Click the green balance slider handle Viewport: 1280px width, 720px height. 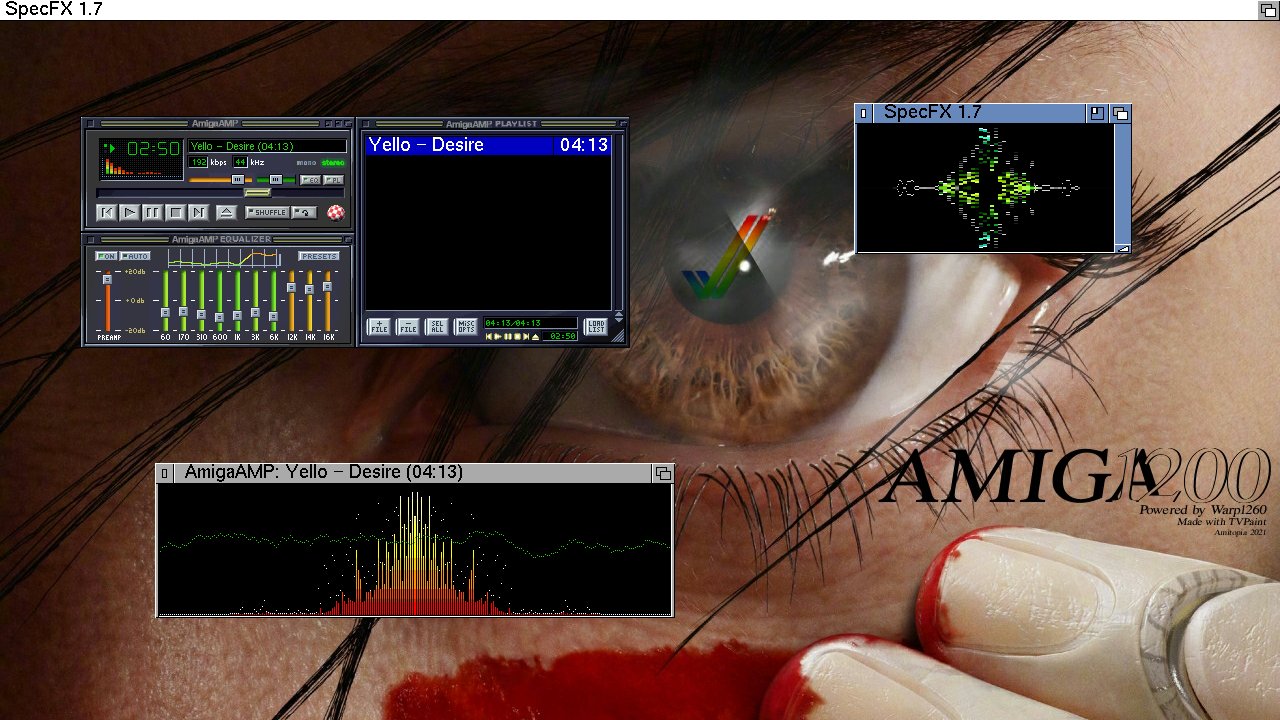275,180
